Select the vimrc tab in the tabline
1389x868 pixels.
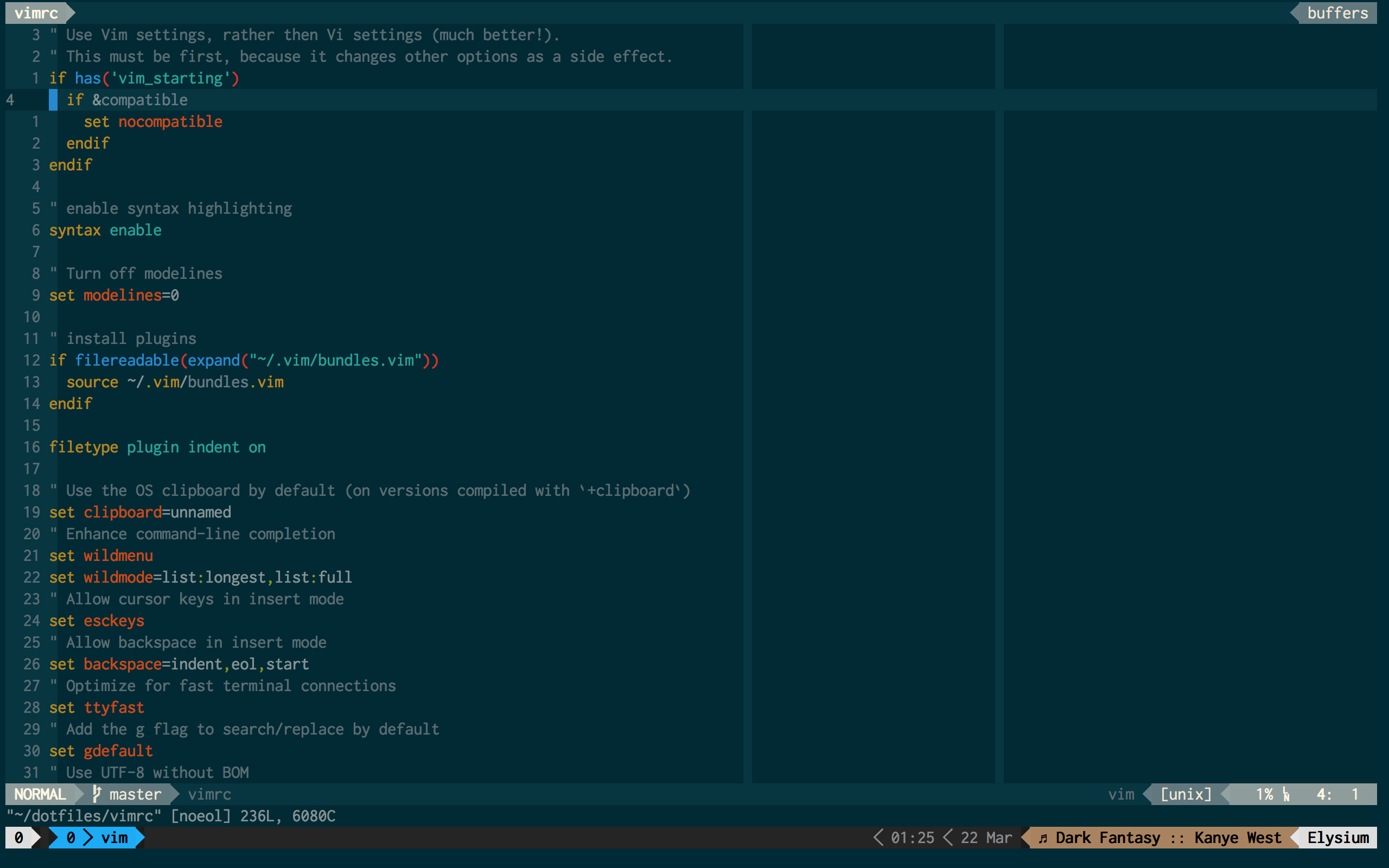coord(36,12)
